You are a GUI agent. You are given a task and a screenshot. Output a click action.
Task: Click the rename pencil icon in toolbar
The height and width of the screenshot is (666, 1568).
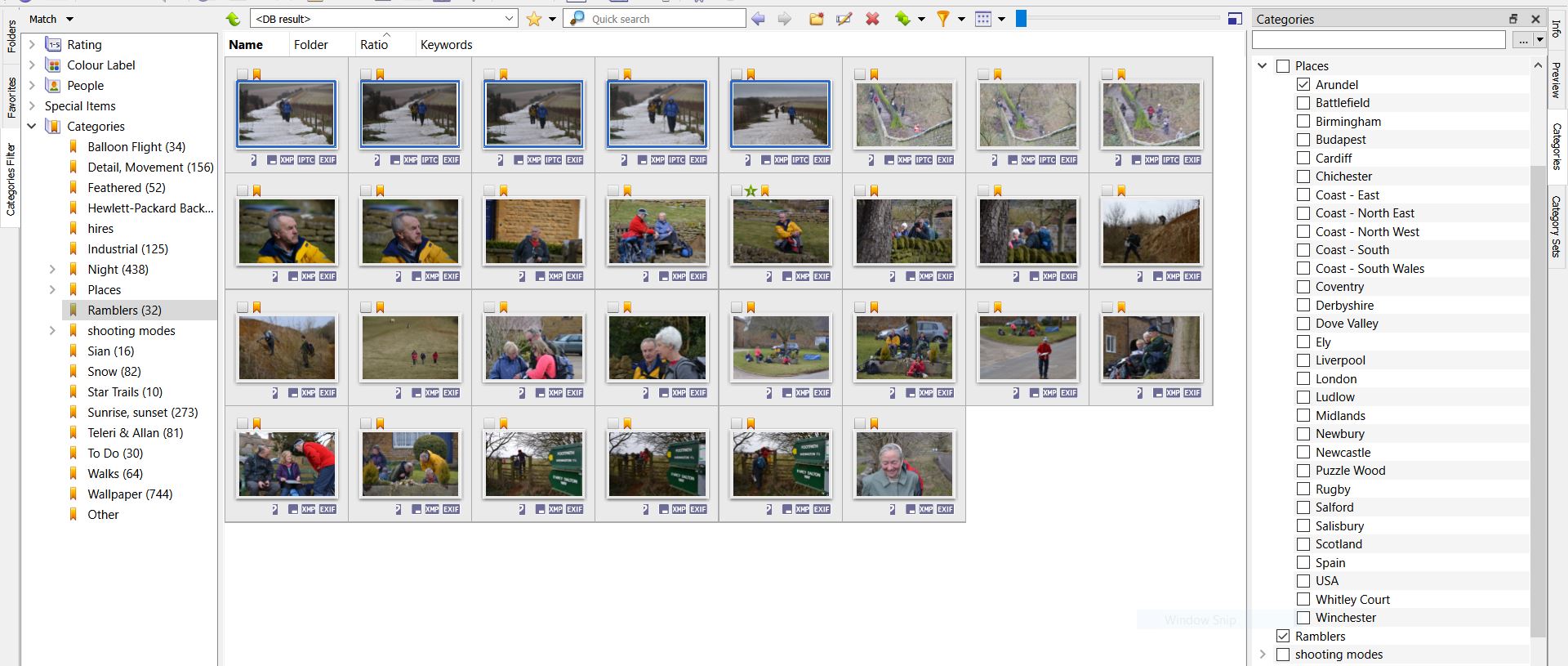(844, 19)
